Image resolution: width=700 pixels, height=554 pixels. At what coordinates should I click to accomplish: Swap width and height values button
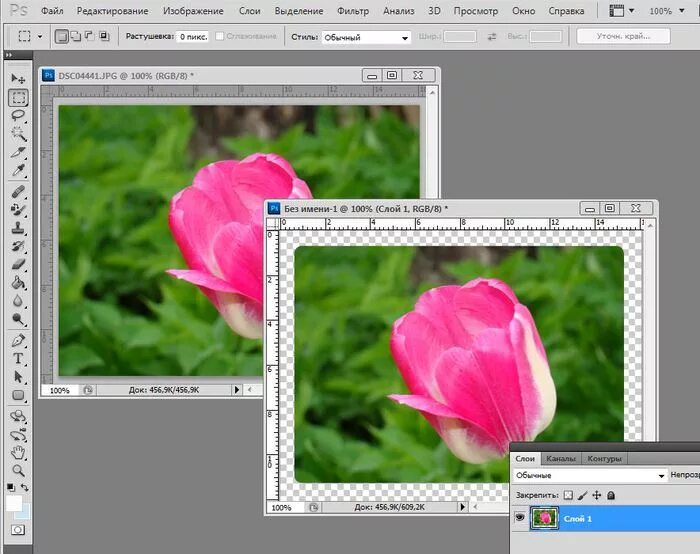coord(492,37)
